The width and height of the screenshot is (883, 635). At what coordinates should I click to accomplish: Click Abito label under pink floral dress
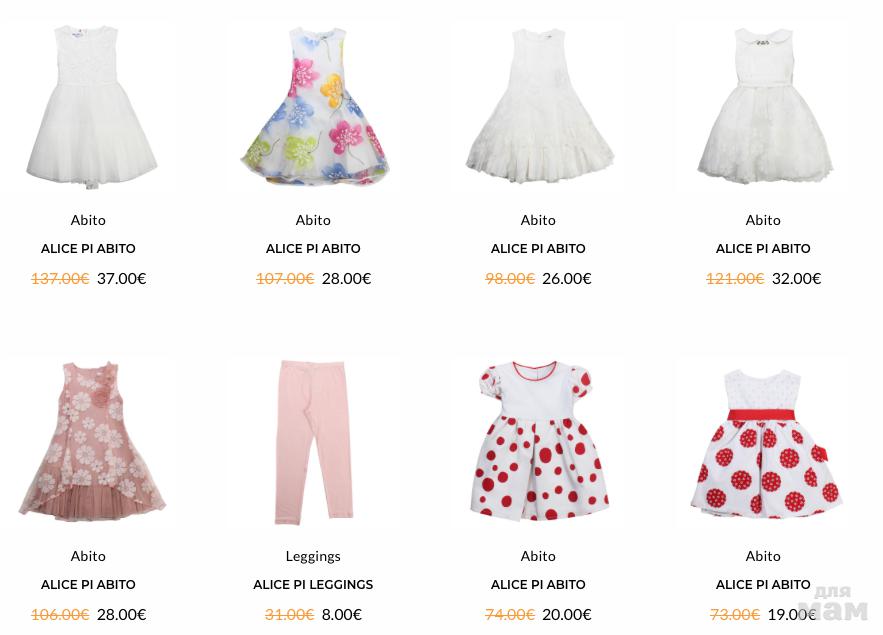88,556
